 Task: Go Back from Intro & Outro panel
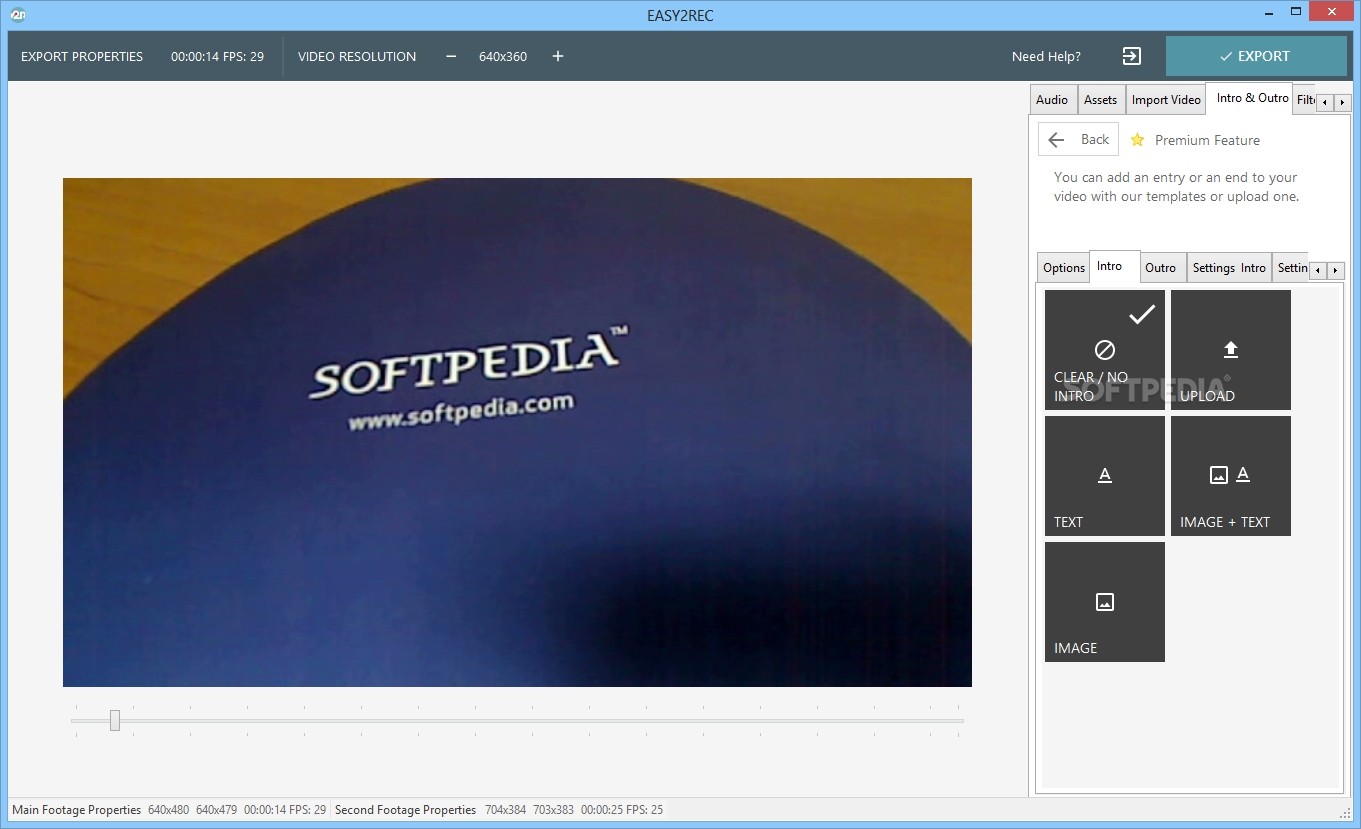click(x=1078, y=140)
